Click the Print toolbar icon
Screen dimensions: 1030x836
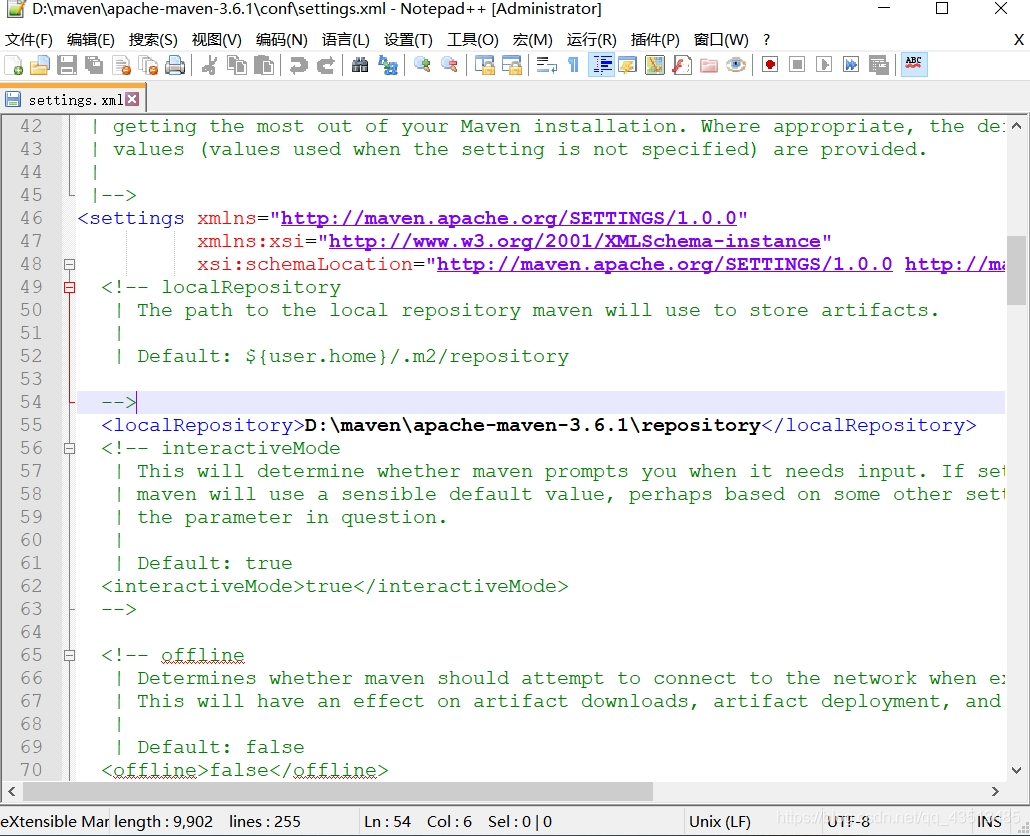(175, 66)
